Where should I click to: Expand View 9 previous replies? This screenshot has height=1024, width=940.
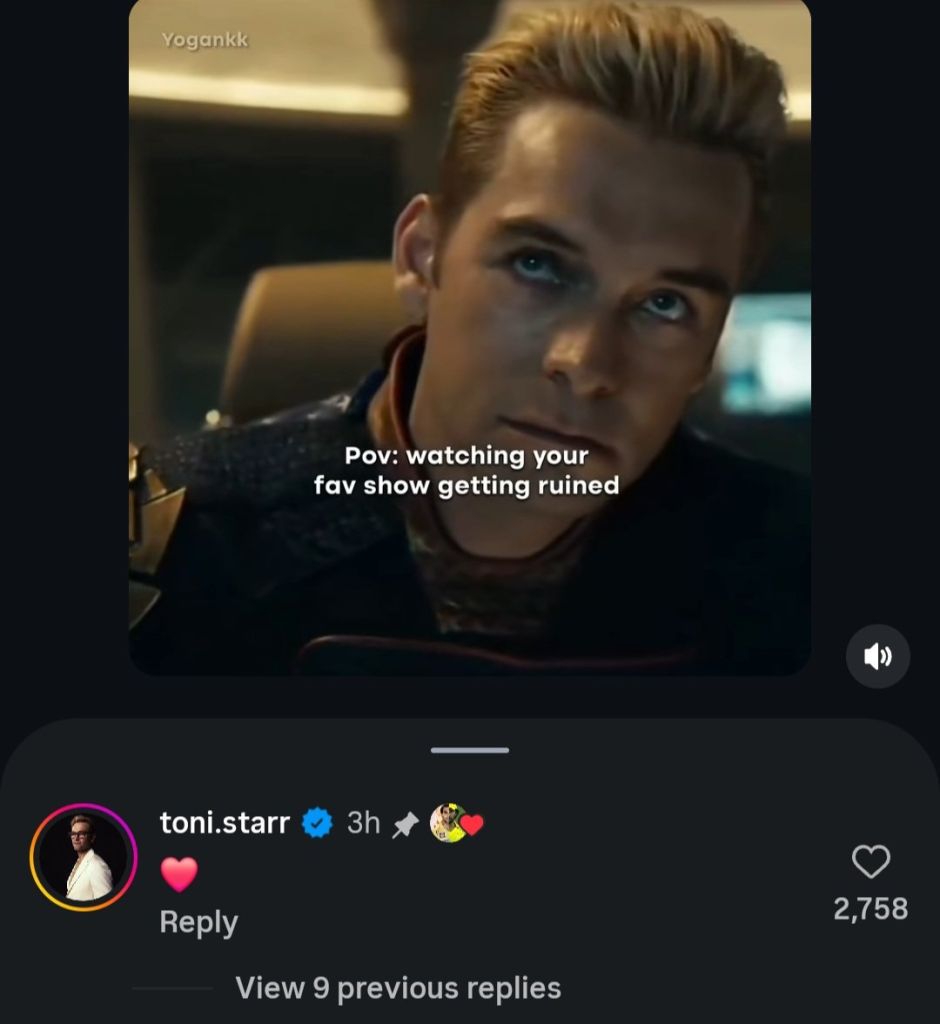pyautogui.click(x=398, y=988)
